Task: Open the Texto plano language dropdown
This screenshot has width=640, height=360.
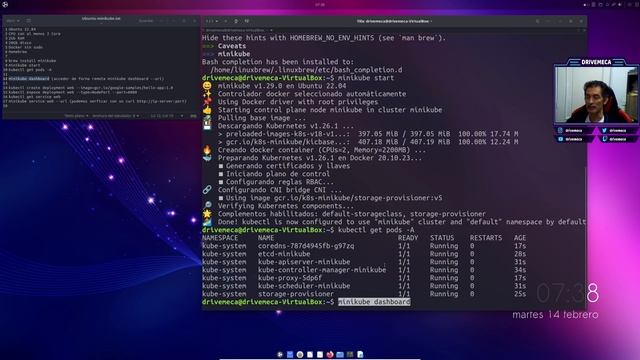Action: coord(76,116)
